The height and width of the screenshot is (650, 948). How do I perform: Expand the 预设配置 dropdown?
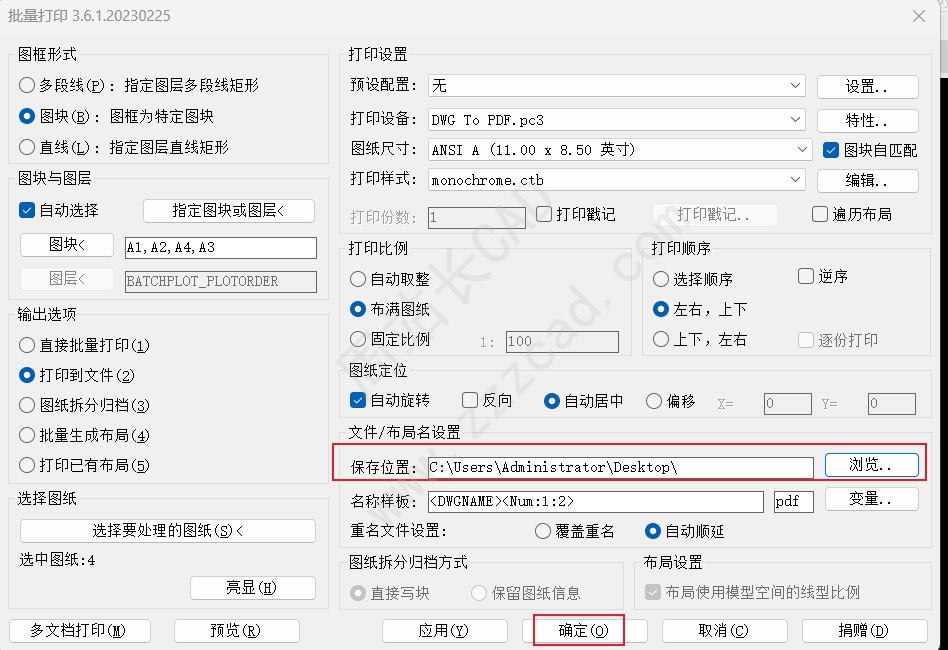click(x=794, y=87)
